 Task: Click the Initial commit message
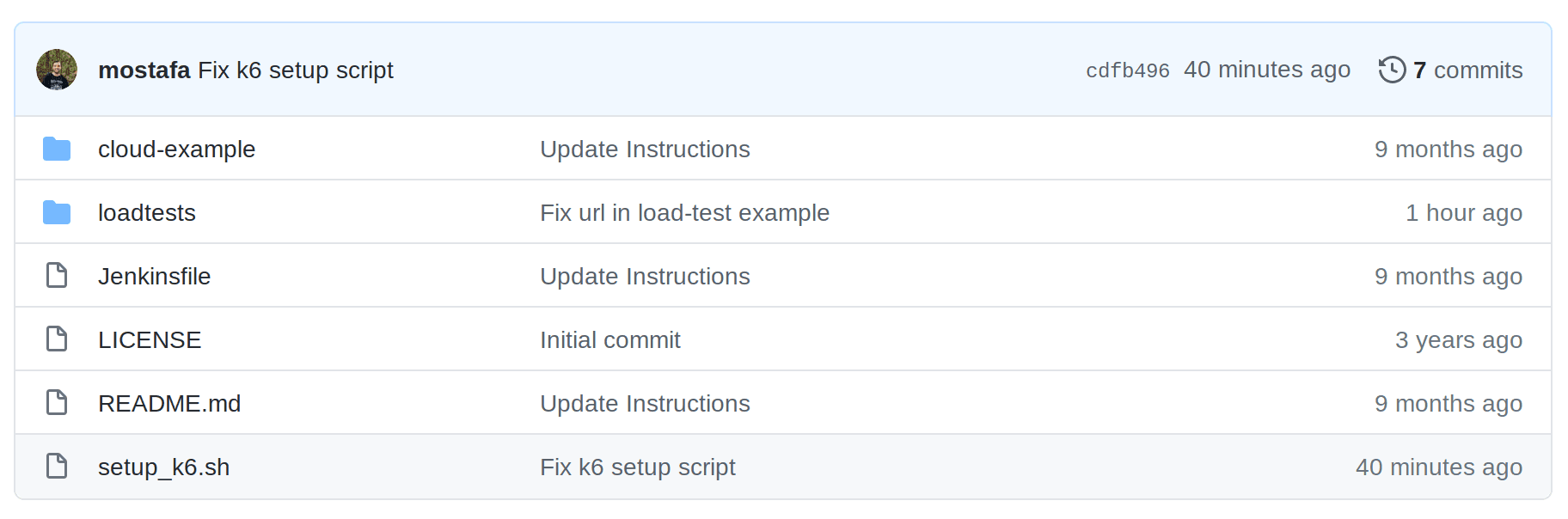tap(609, 339)
